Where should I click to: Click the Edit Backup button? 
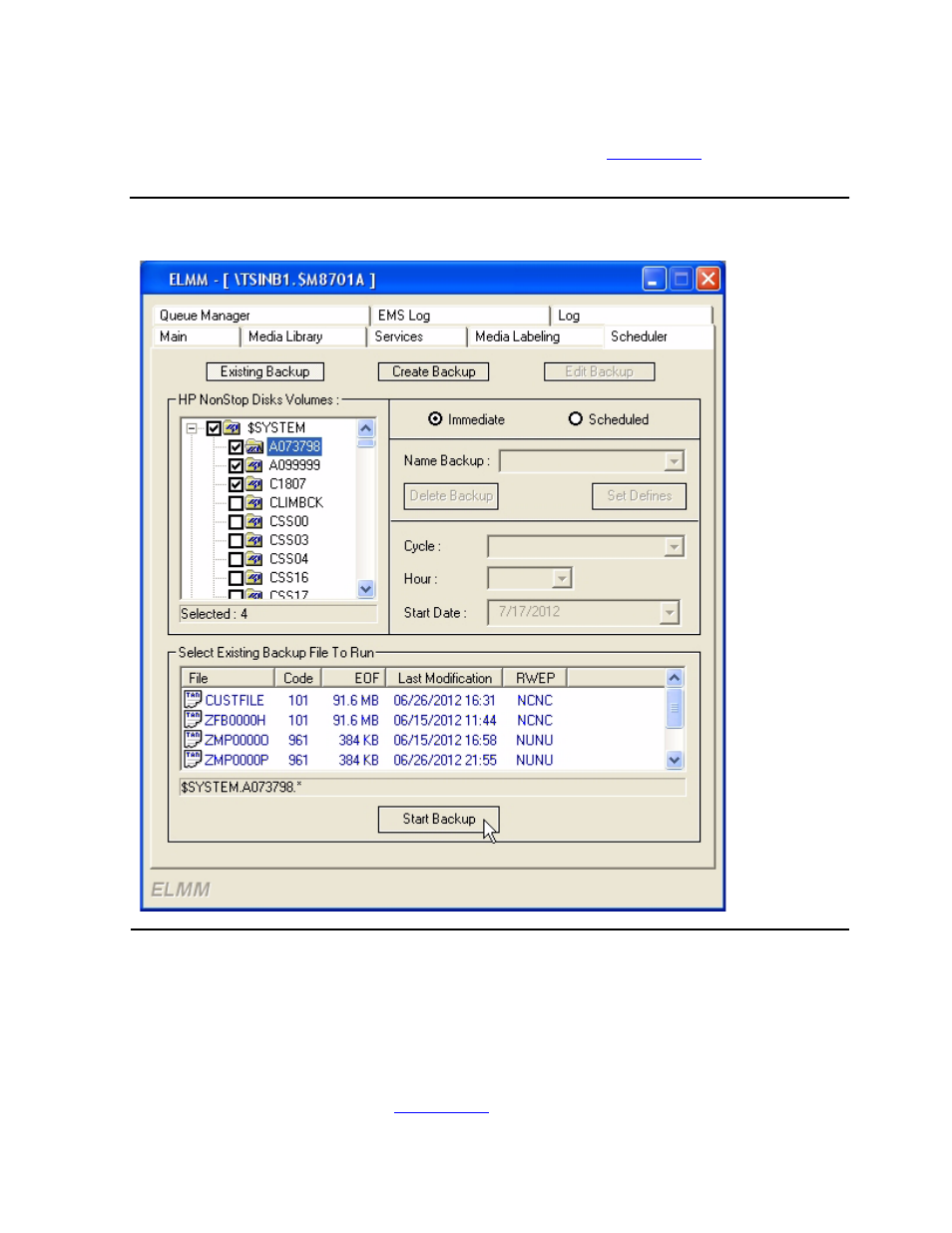pos(600,371)
